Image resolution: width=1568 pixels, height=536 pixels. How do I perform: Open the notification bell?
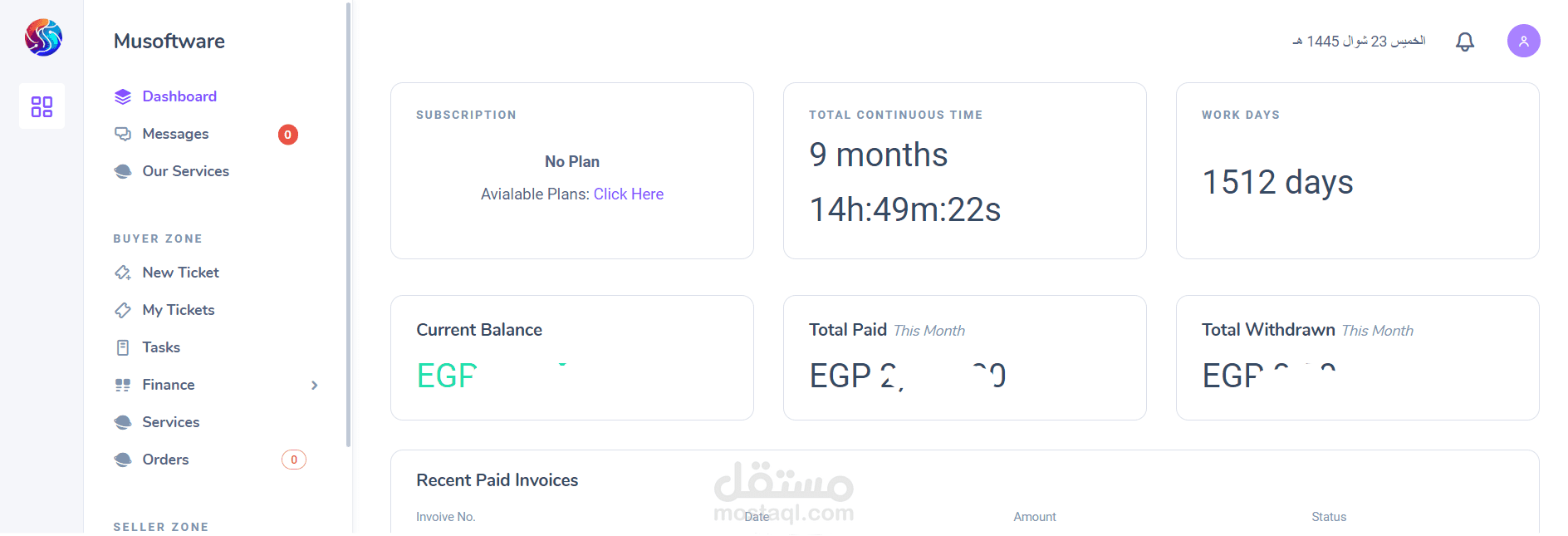(x=1465, y=41)
